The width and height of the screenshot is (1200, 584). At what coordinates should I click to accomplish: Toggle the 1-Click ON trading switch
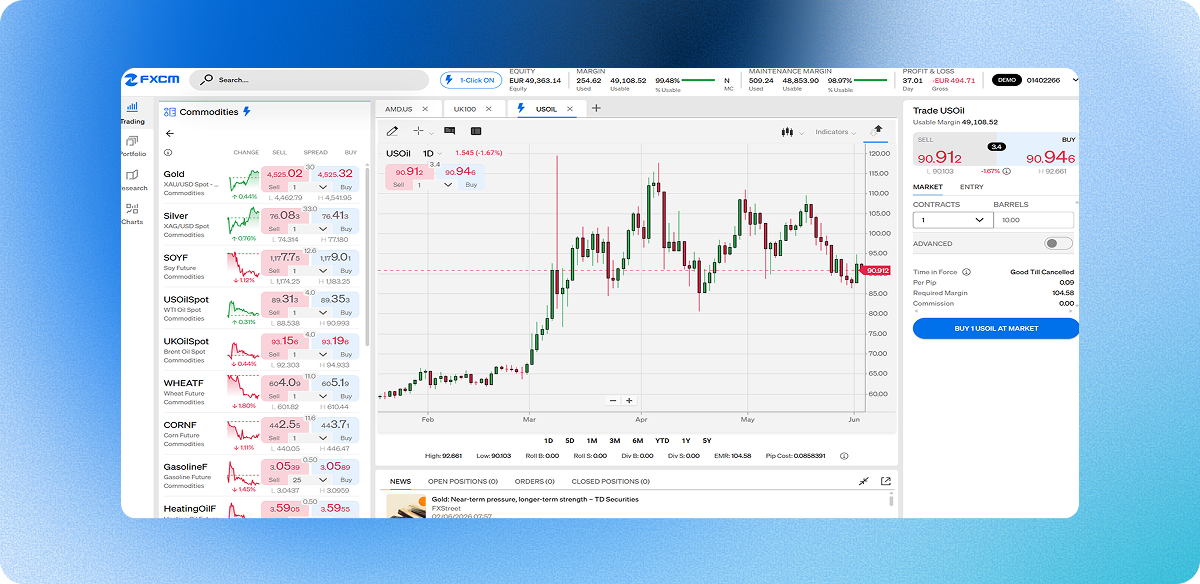point(471,80)
